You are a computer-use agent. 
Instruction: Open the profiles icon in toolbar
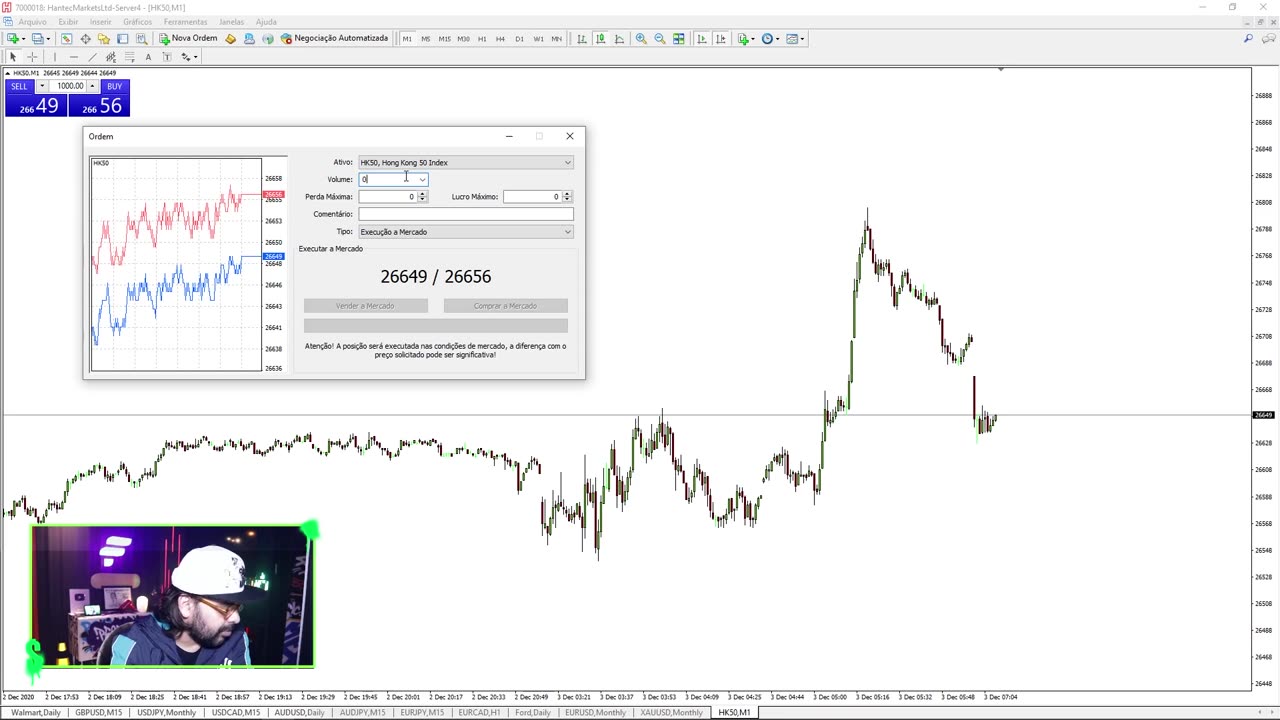coord(37,38)
